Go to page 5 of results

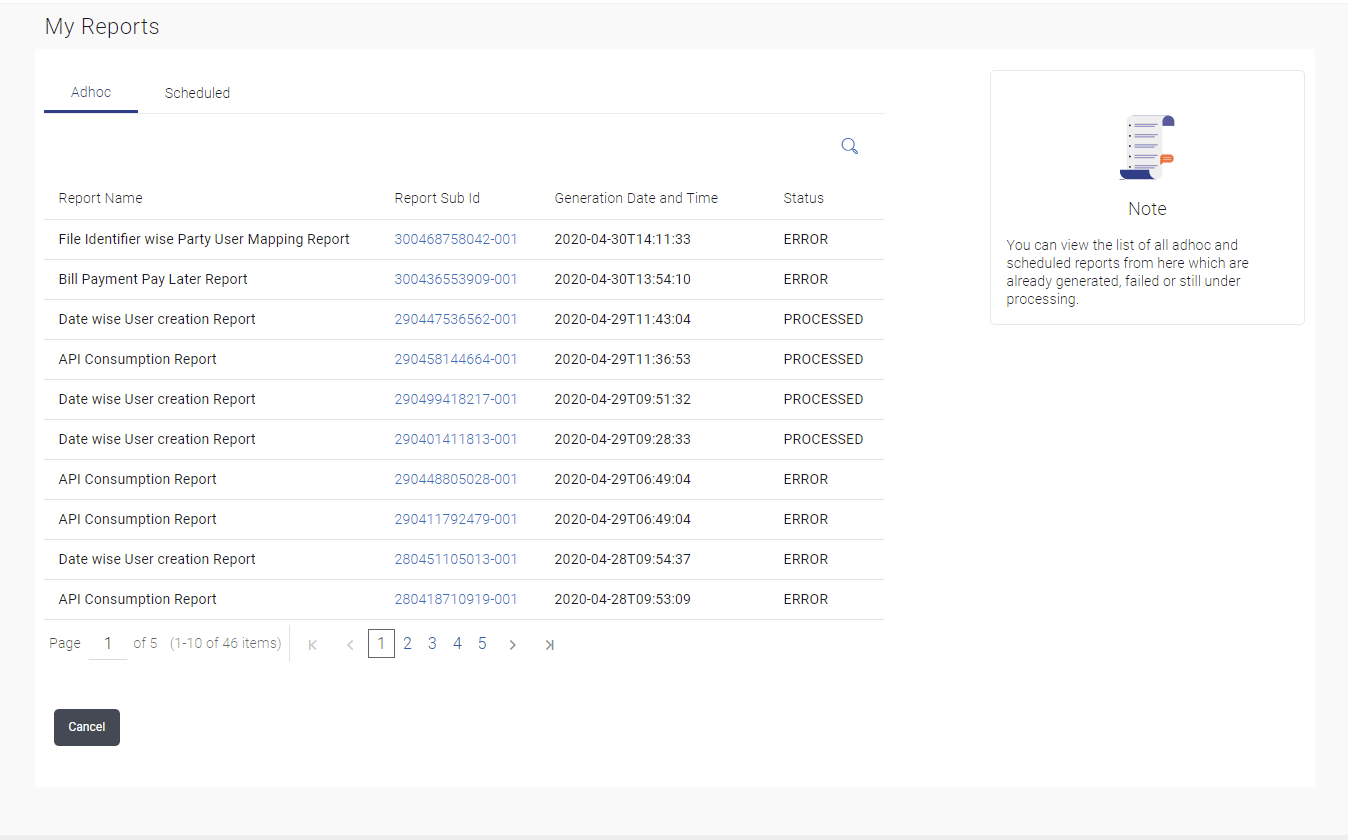coord(482,643)
